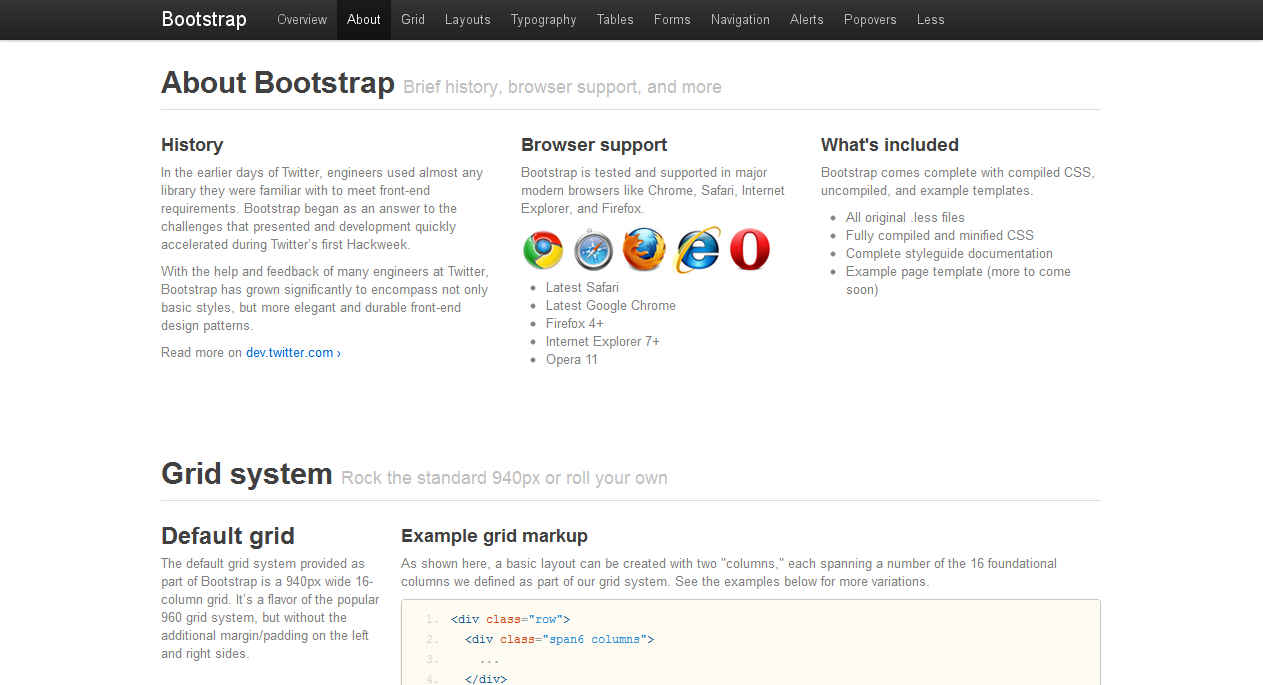
Task: Jump to Navigation section link
Action: (x=740, y=19)
